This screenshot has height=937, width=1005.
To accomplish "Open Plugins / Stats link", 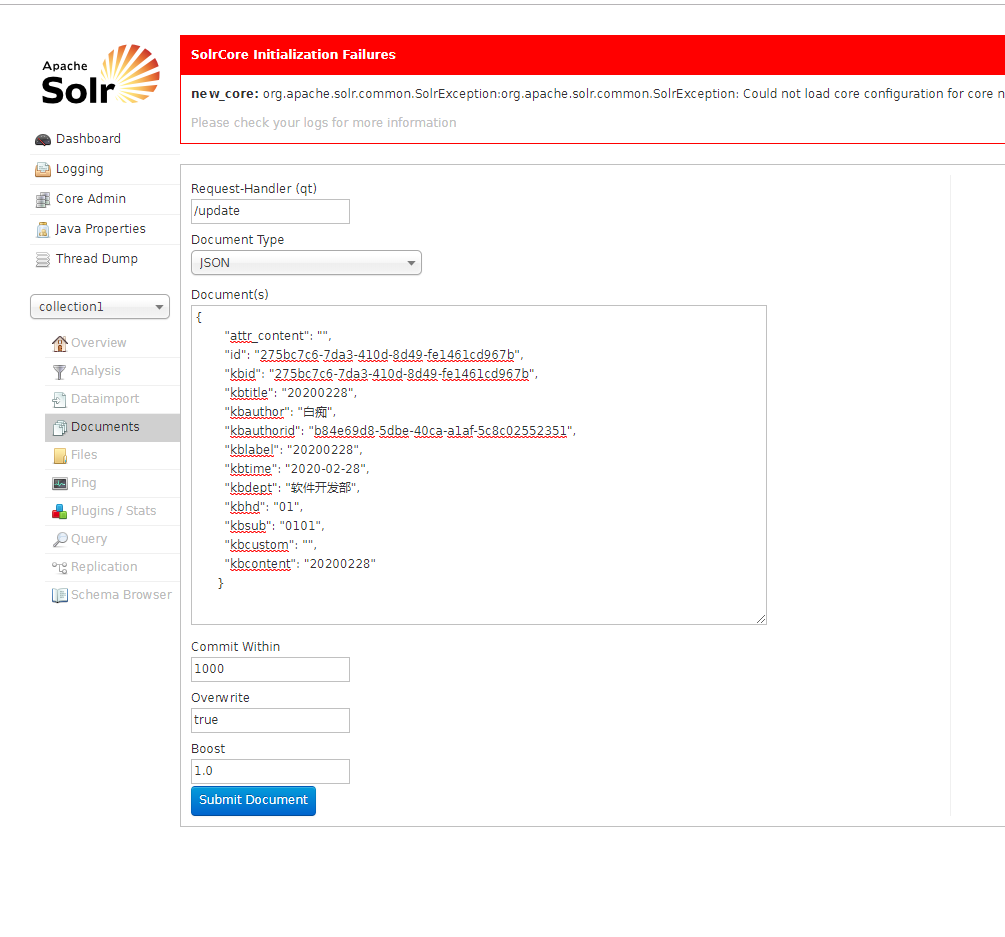I will coord(113,511).
